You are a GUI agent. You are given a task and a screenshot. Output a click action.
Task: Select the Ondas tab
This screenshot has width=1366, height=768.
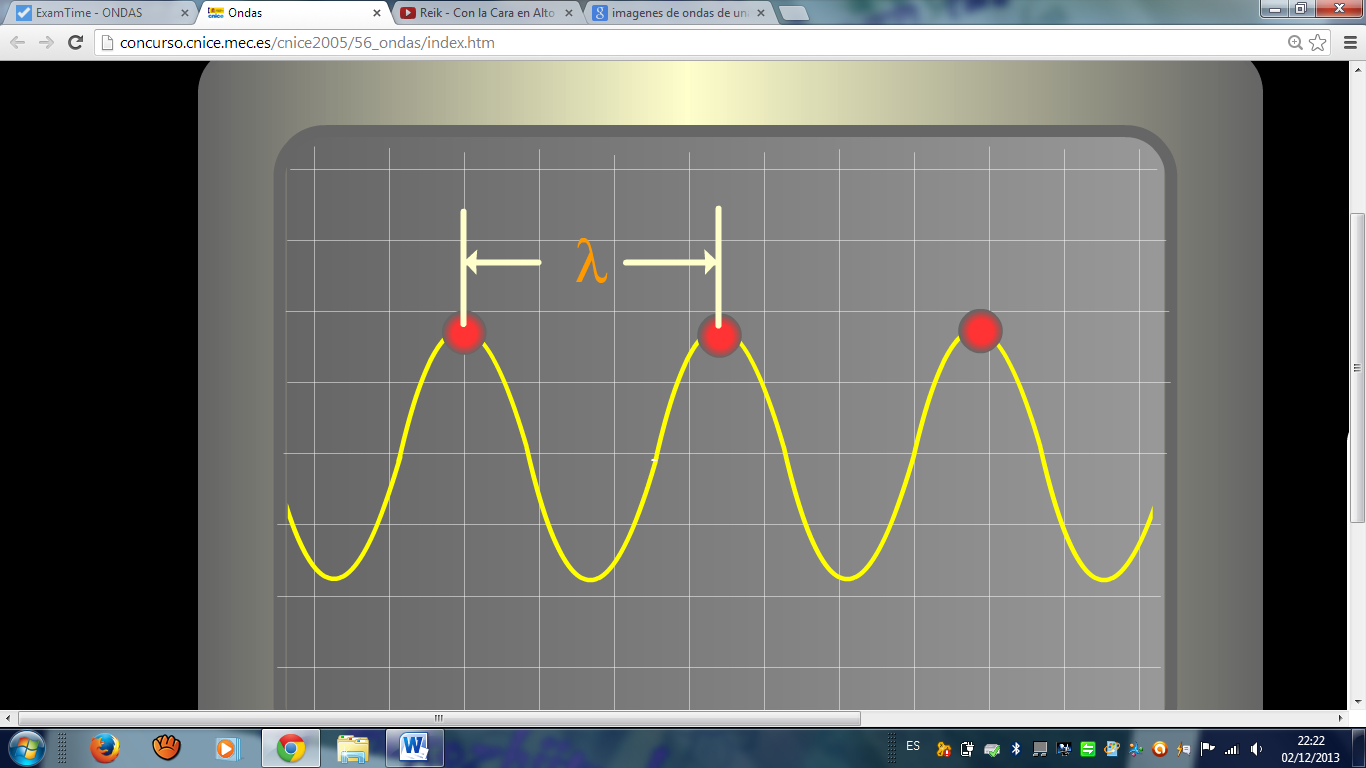292,13
